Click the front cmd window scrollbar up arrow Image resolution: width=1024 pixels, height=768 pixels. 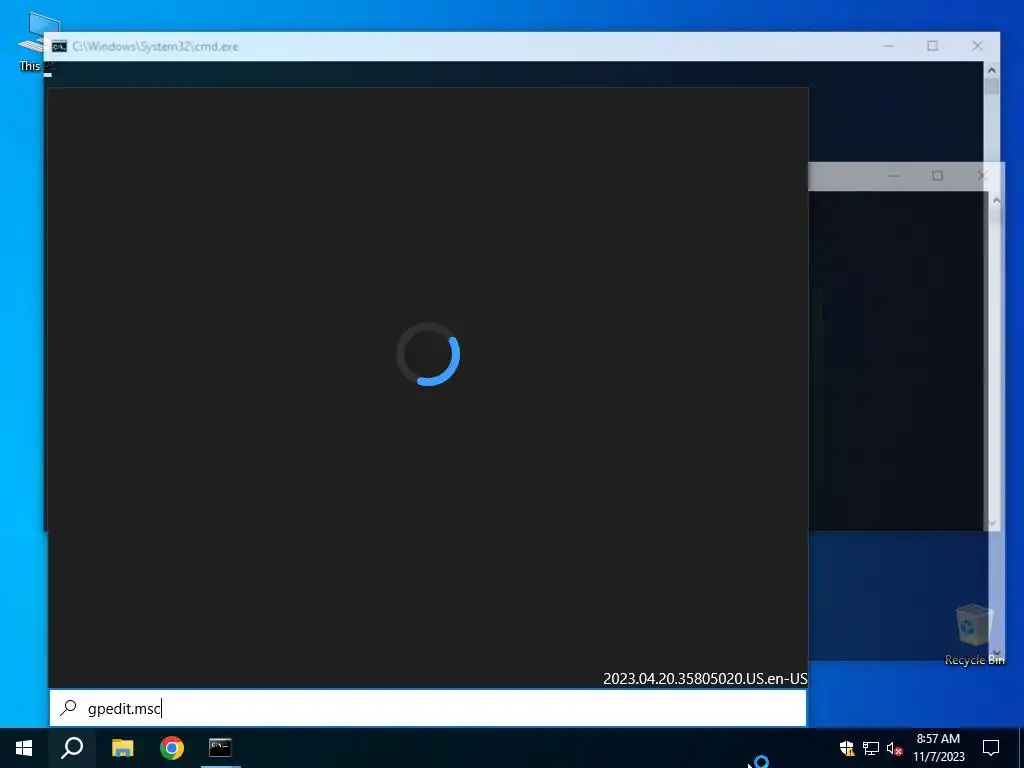[992, 70]
